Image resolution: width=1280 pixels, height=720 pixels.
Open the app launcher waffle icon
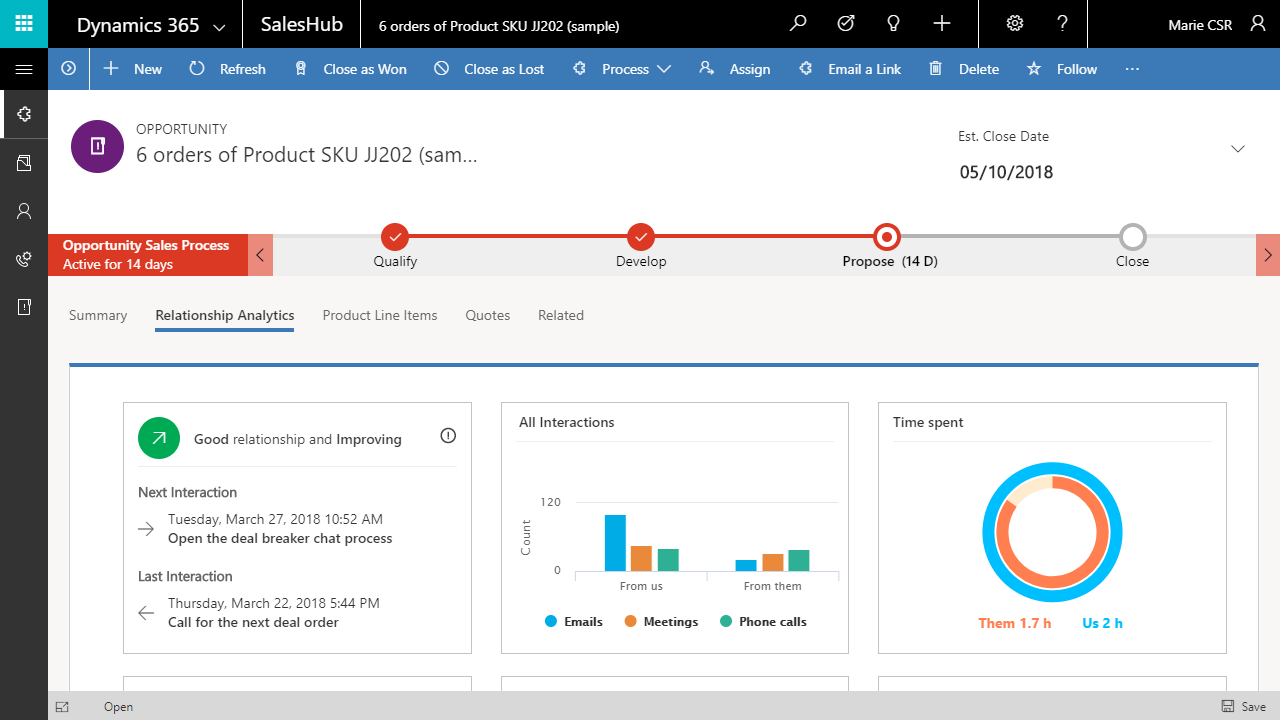24,24
